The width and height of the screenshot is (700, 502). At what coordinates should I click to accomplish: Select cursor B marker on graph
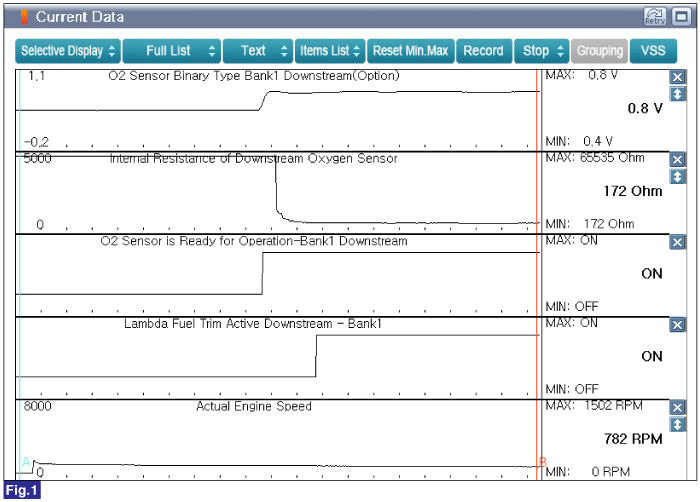(x=542, y=462)
